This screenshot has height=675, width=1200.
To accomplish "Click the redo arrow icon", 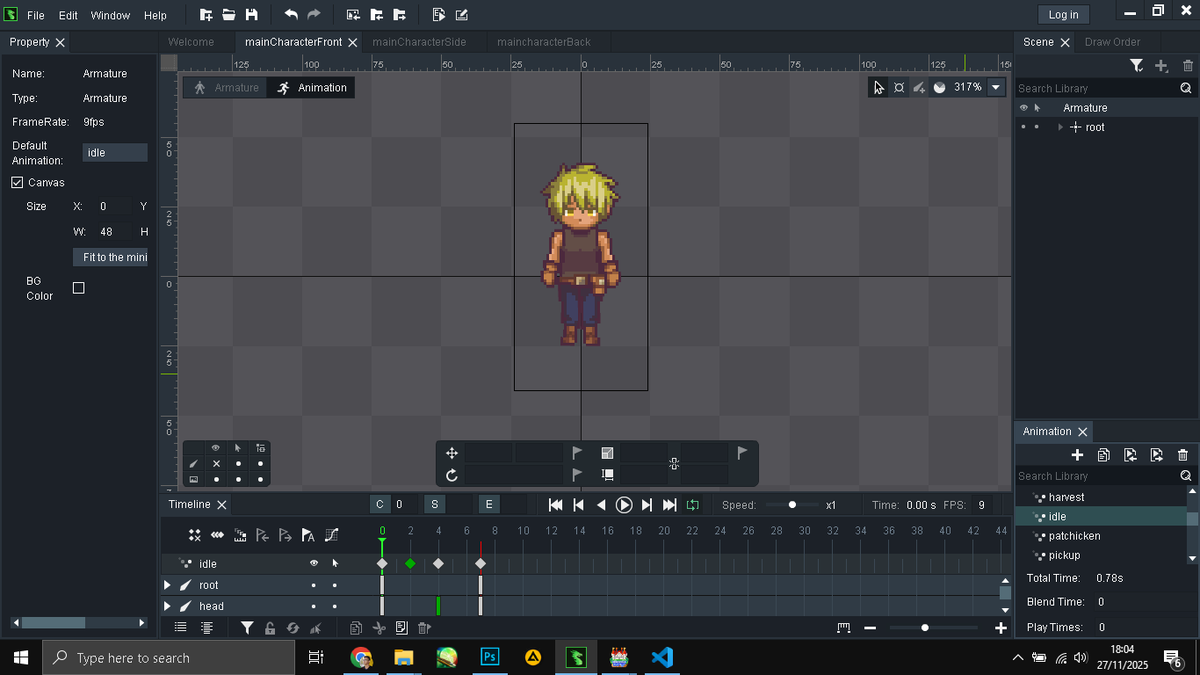I will click(314, 15).
